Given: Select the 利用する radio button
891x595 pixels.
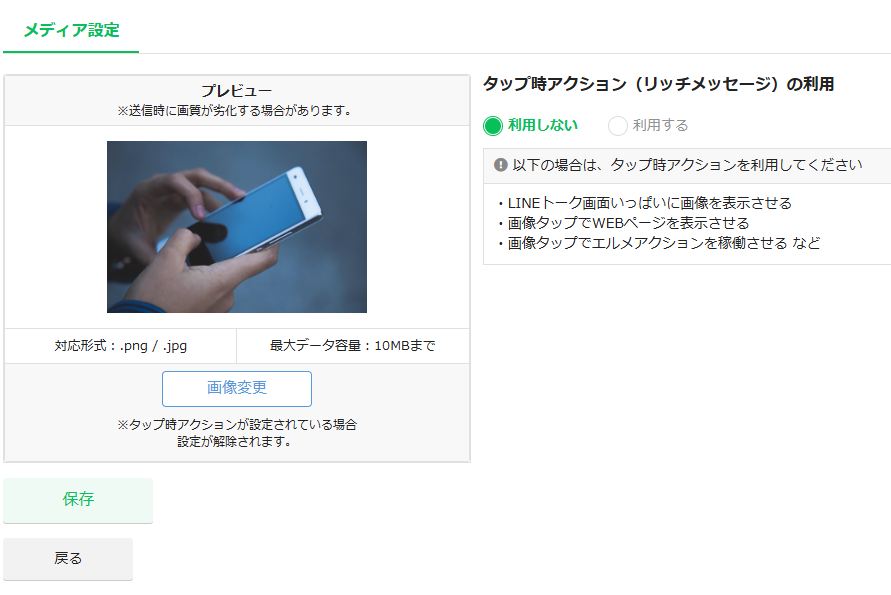Looking at the screenshot, I should pyautogui.click(x=618, y=126).
